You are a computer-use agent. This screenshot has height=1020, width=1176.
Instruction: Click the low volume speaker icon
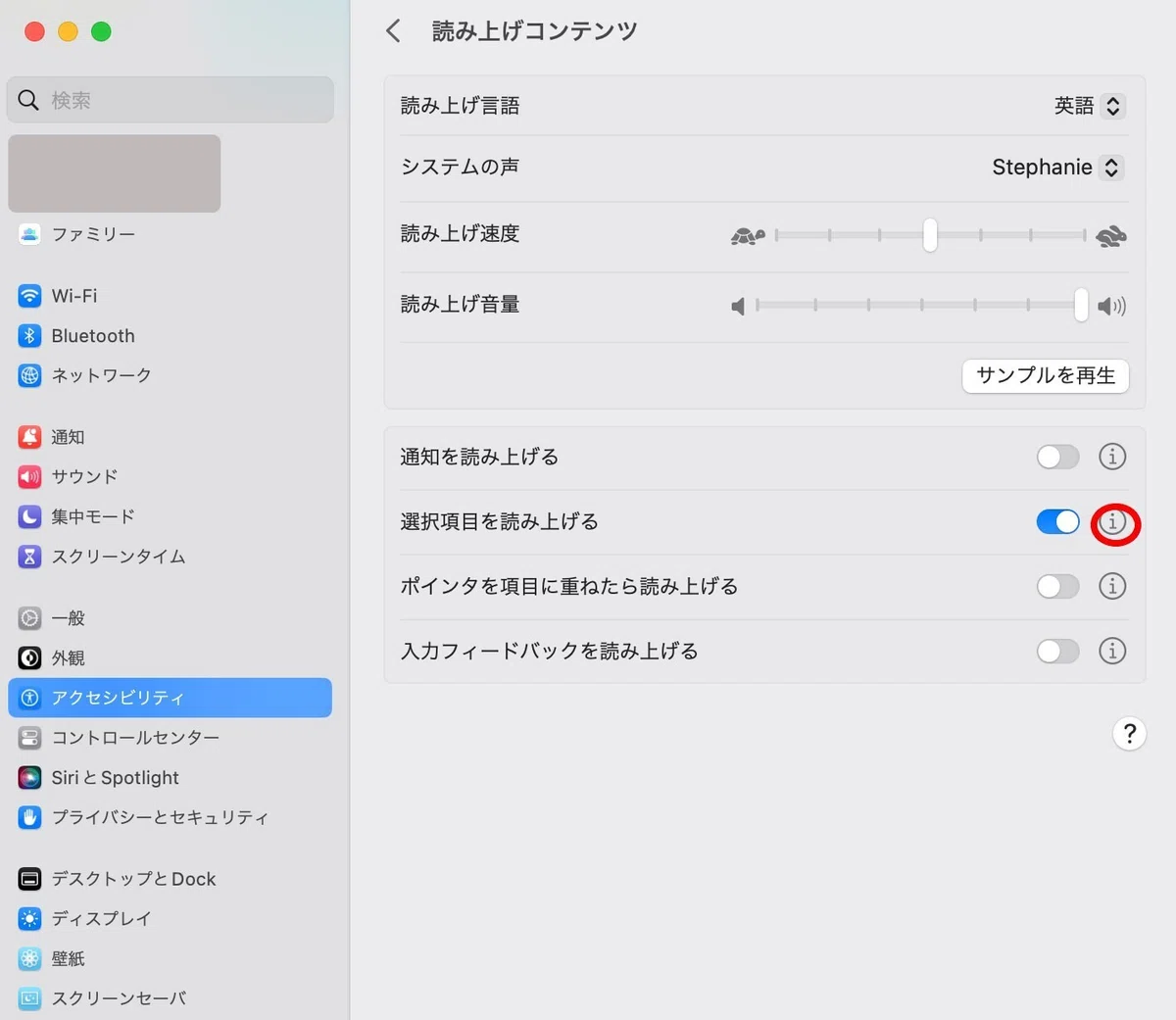pyautogui.click(x=738, y=307)
